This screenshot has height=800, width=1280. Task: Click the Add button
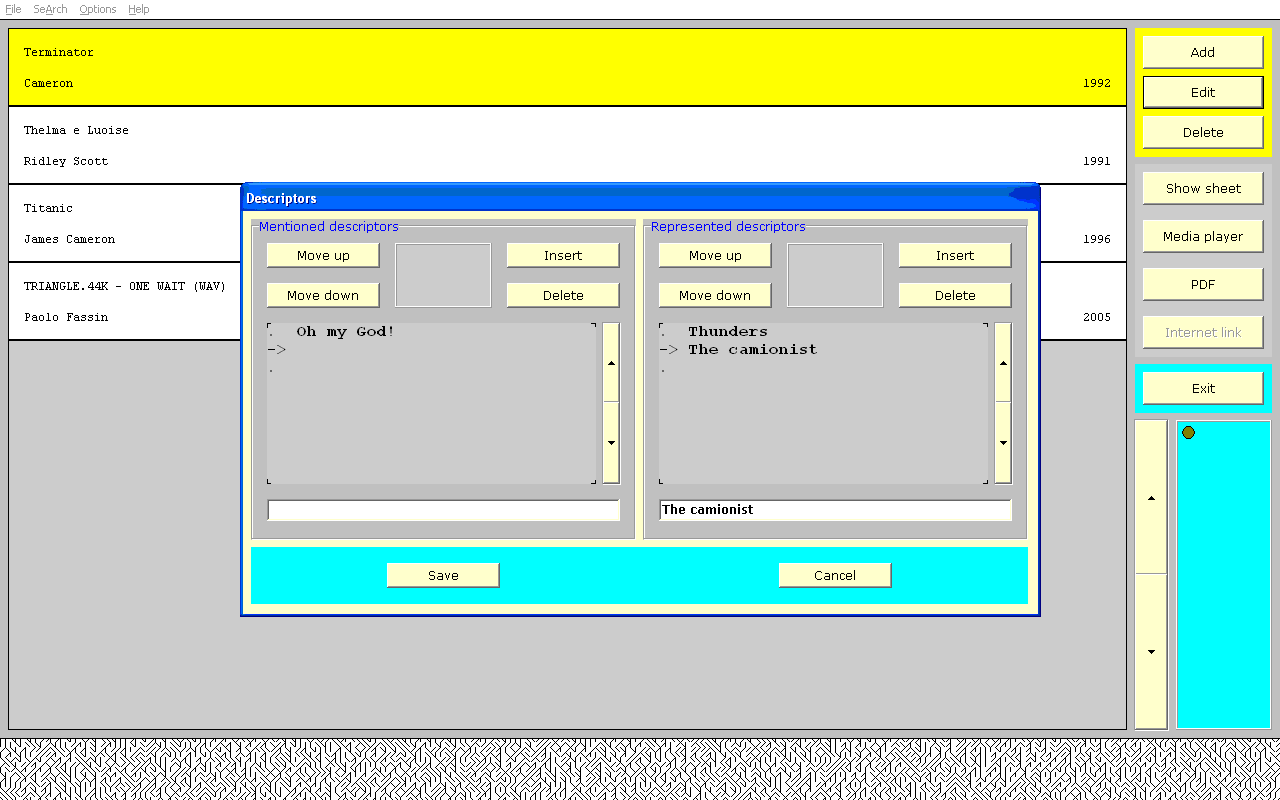pos(1203,52)
